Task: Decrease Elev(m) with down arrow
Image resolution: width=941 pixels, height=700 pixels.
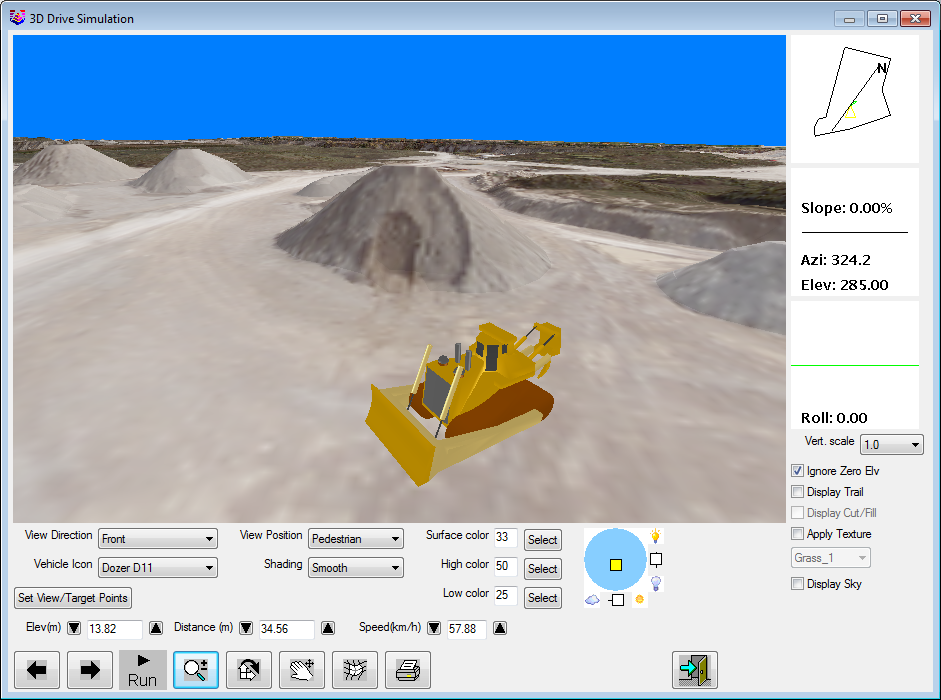Action: pos(74,628)
